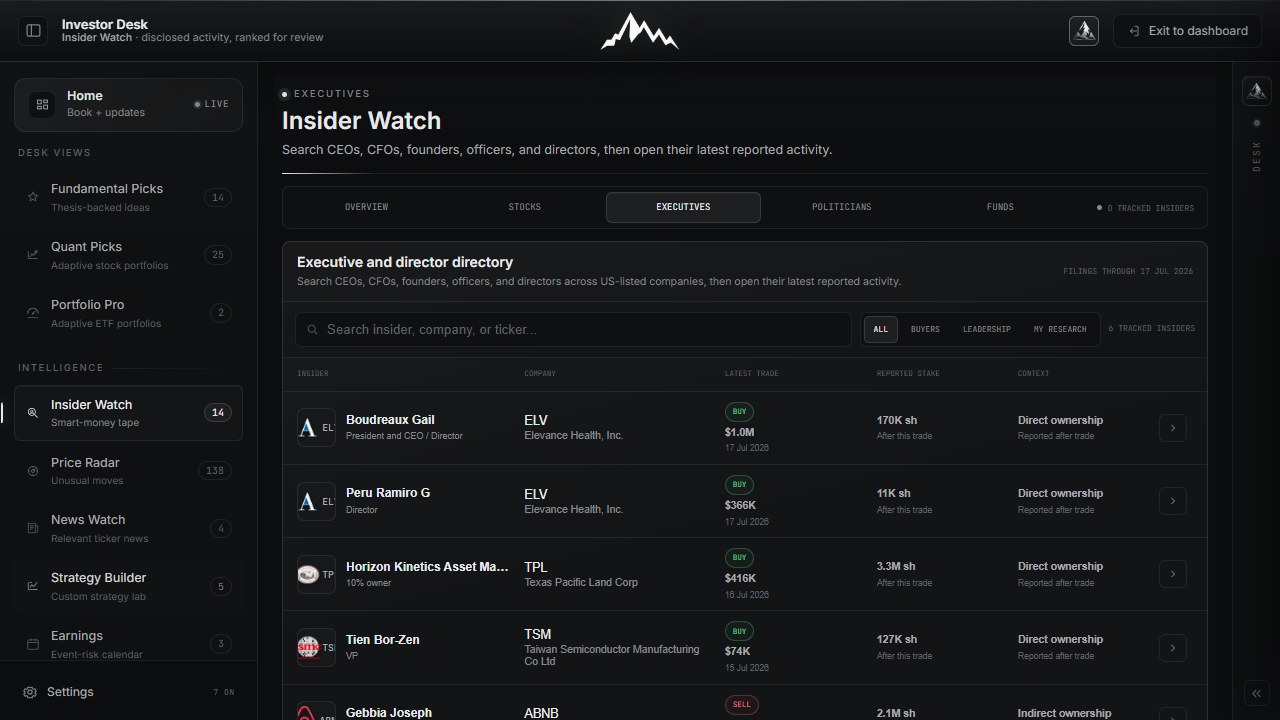Open the Fundamental Picks star icon
The width and height of the screenshot is (1280, 720).
click(x=33, y=198)
